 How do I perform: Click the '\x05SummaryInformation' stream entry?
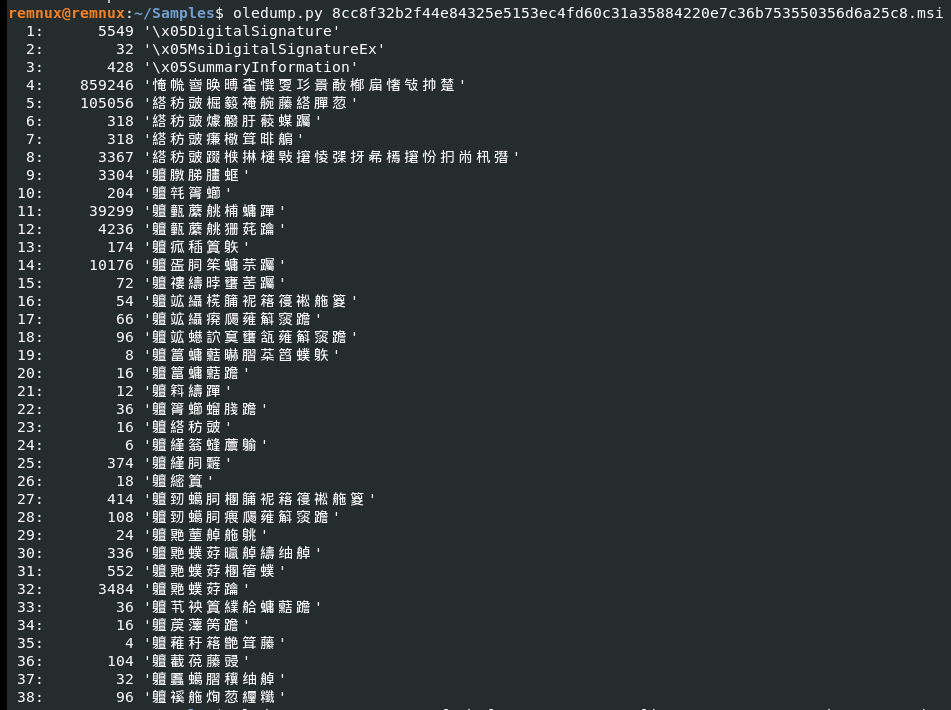[x=251, y=67]
